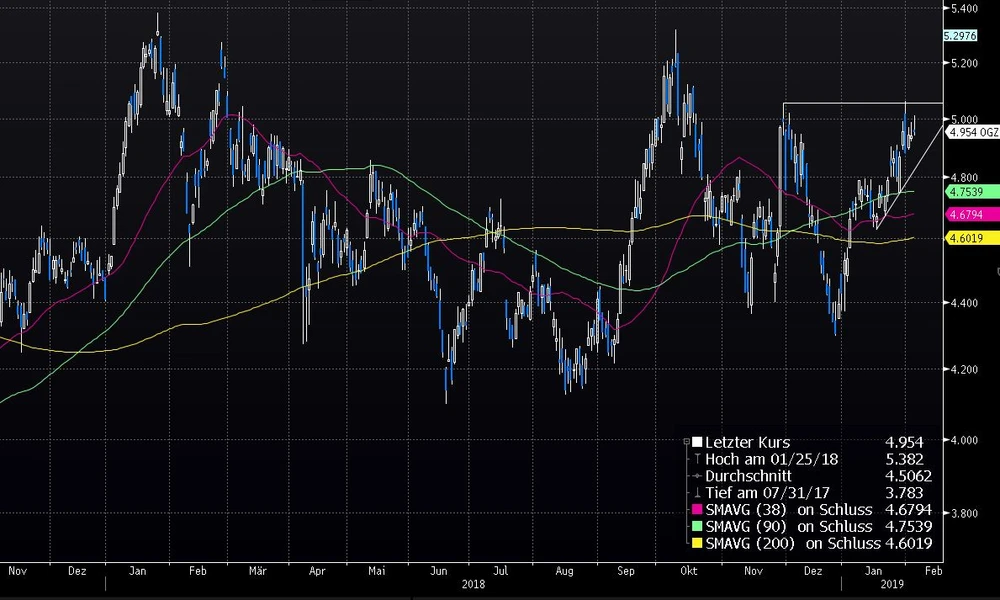
Task: Click the 5.400 tick on price axis
Action: click(964, 9)
